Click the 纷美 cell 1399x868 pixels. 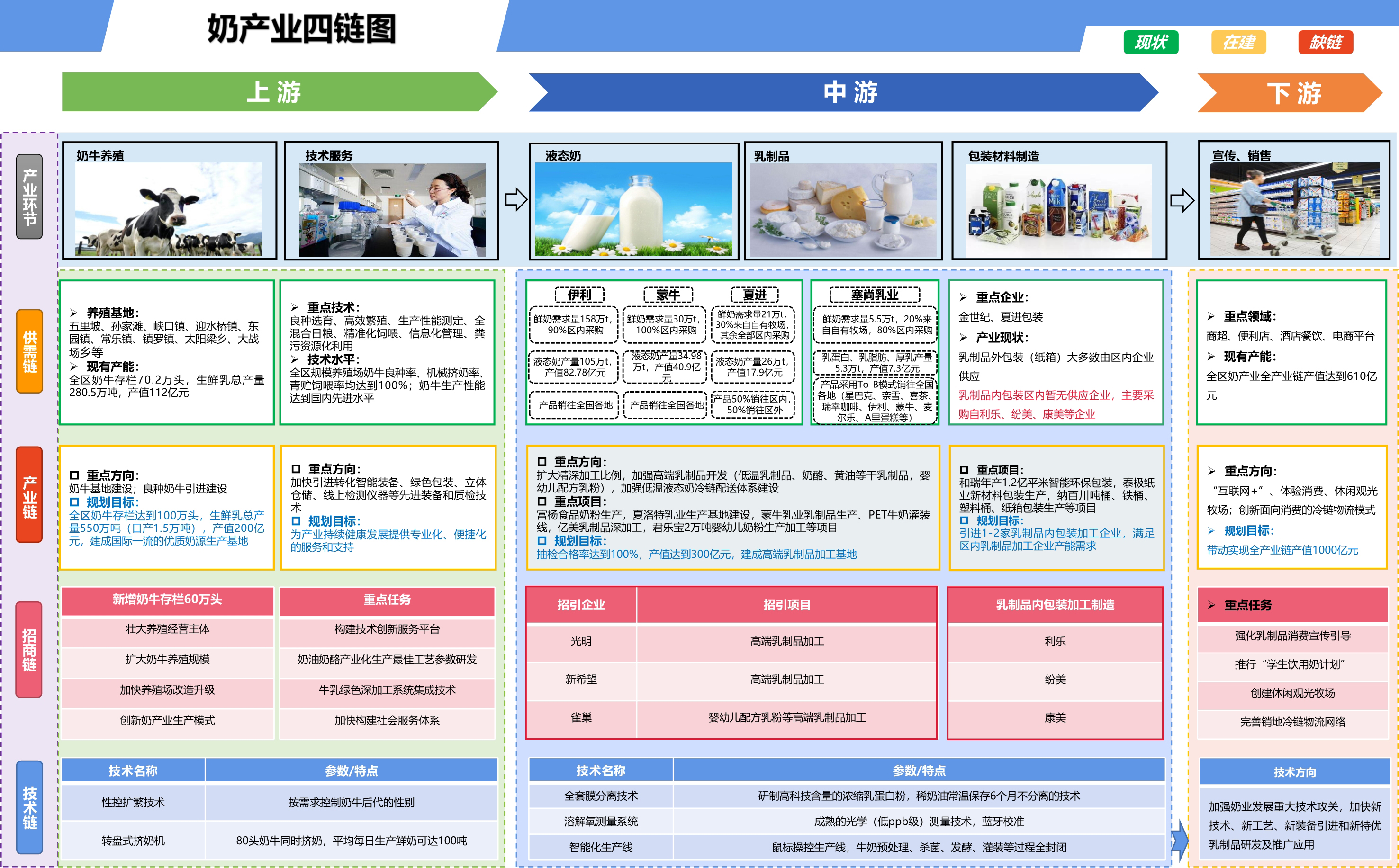point(1055,680)
